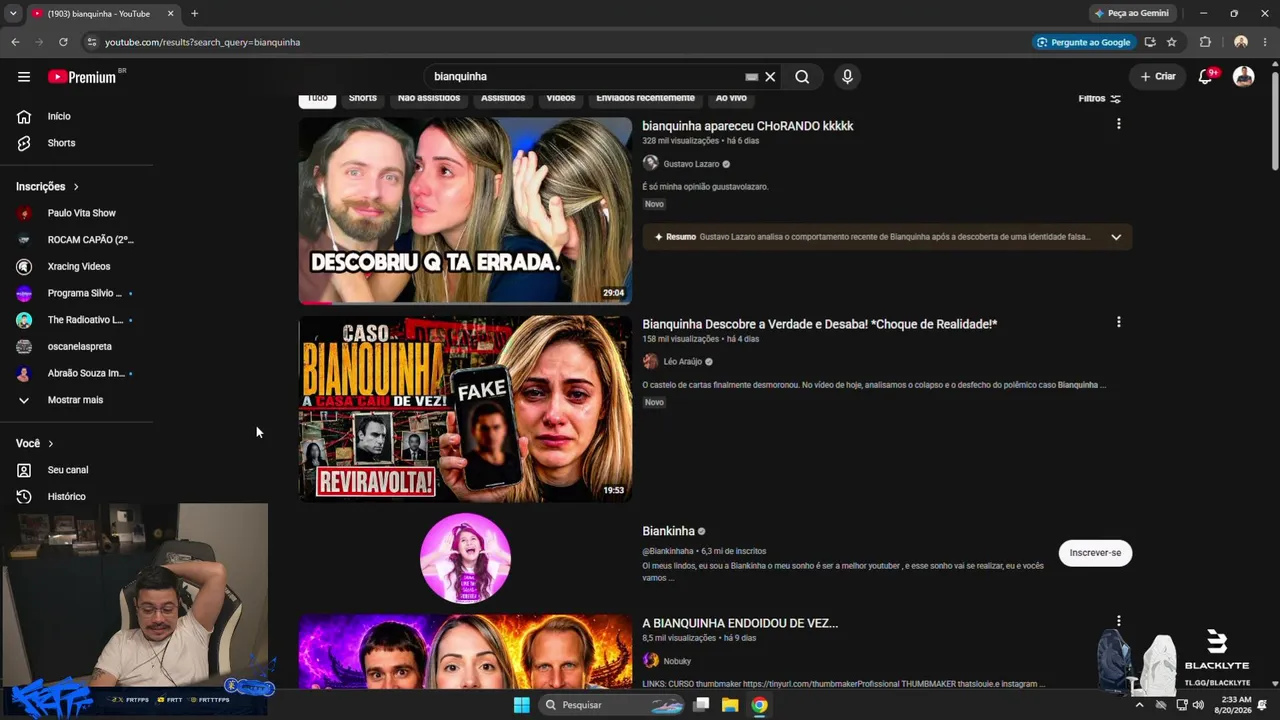
Task: Open the on-screen keyboard in search box
Action: coord(751,77)
